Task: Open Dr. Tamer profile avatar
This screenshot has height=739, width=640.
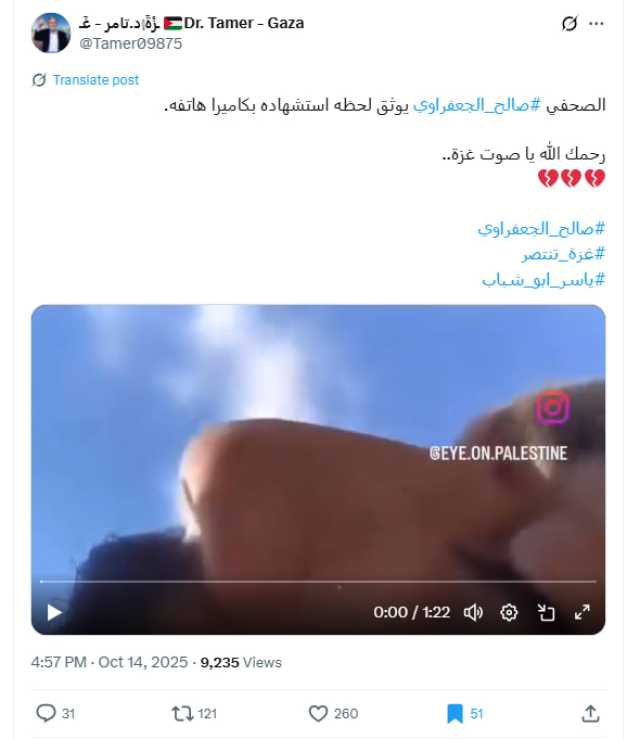Action: 51,33
